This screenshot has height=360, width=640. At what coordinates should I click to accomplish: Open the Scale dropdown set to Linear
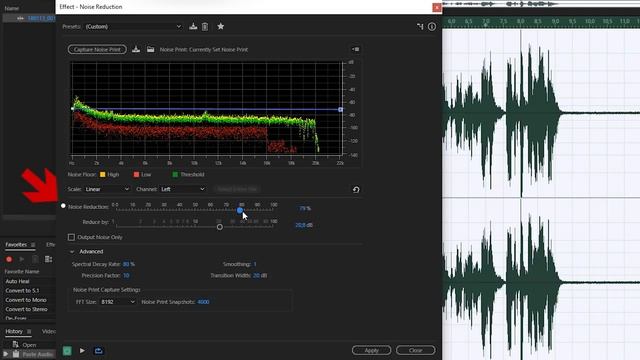pyautogui.click(x=107, y=189)
